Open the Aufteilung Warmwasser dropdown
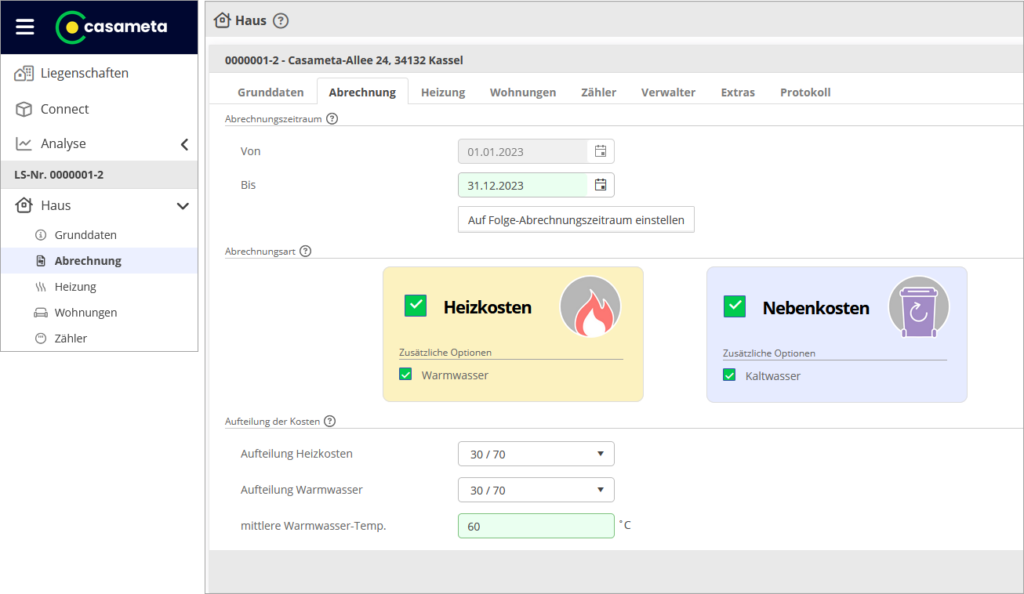Image resolution: width=1024 pixels, height=594 pixels. pyautogui.click(x=535, y=490)
